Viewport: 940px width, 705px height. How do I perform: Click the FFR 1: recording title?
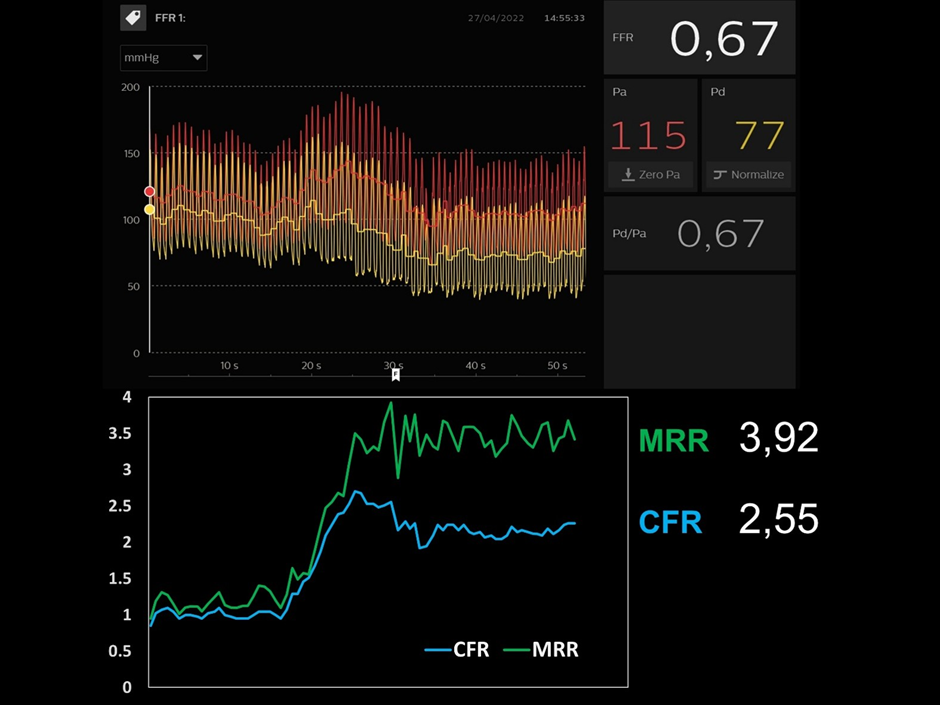click(170, 18)
